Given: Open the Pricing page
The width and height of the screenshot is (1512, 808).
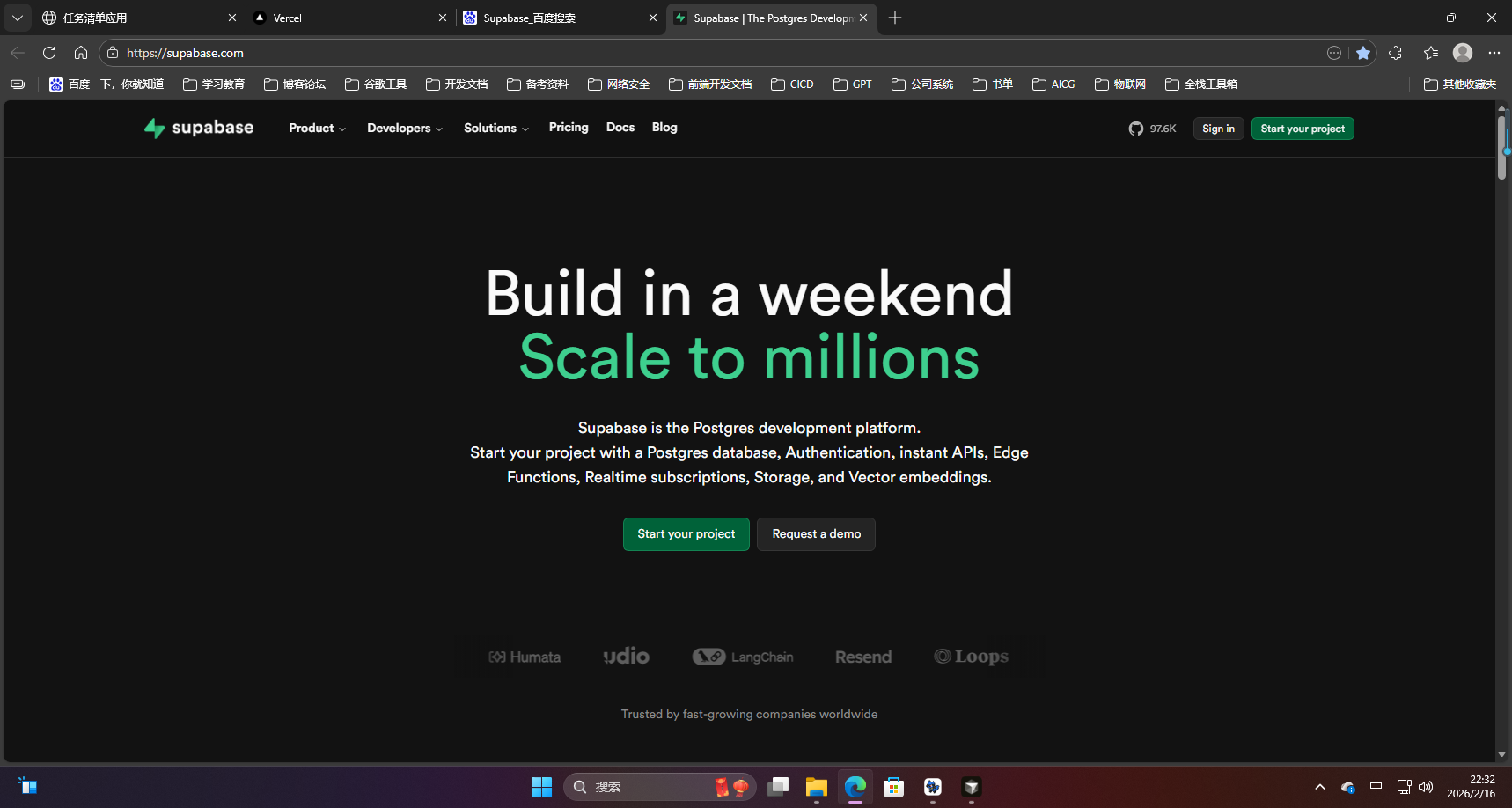Looking at the screenshot, I should click(x=569, y=128).
